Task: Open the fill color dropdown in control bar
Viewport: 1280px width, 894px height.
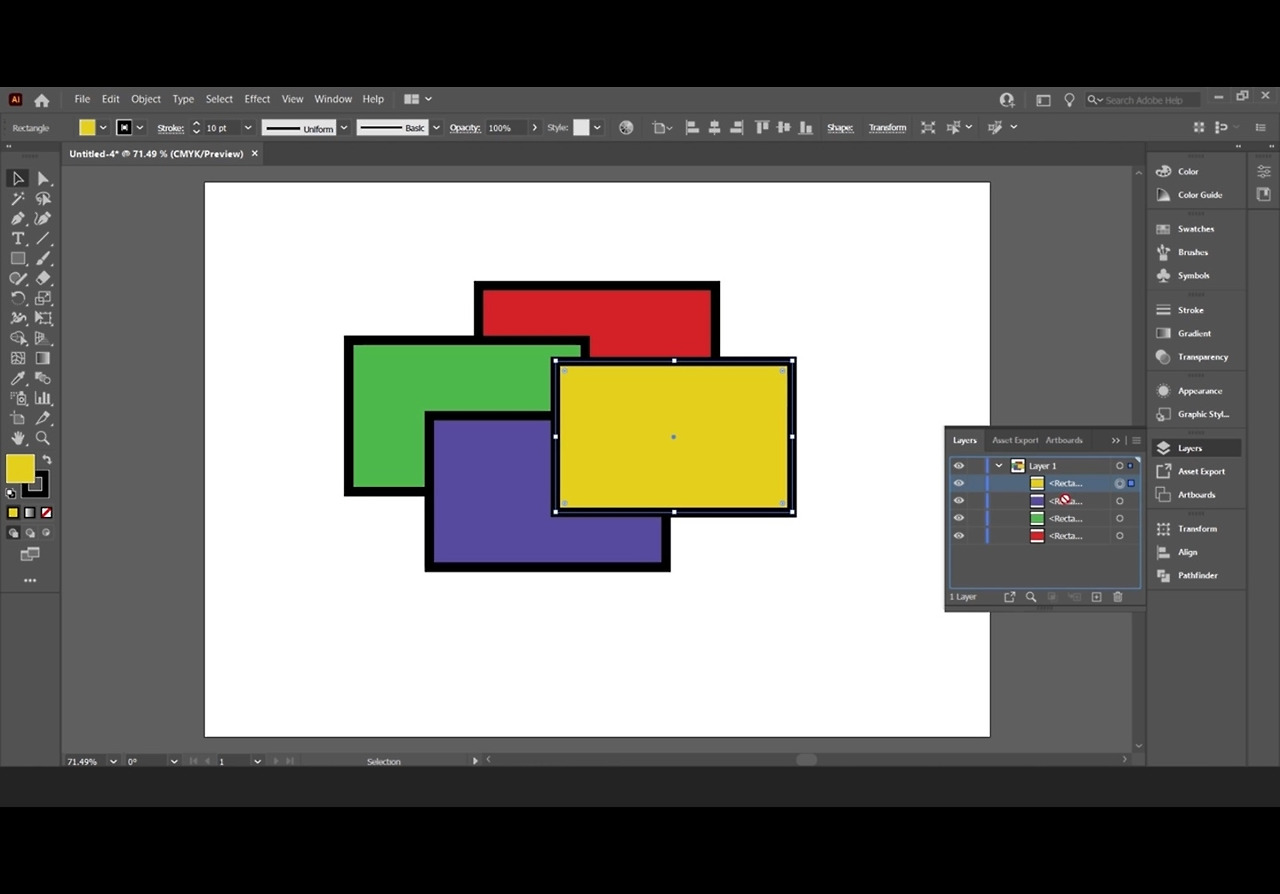Action: pyautogui.click(x=103, y=128)
